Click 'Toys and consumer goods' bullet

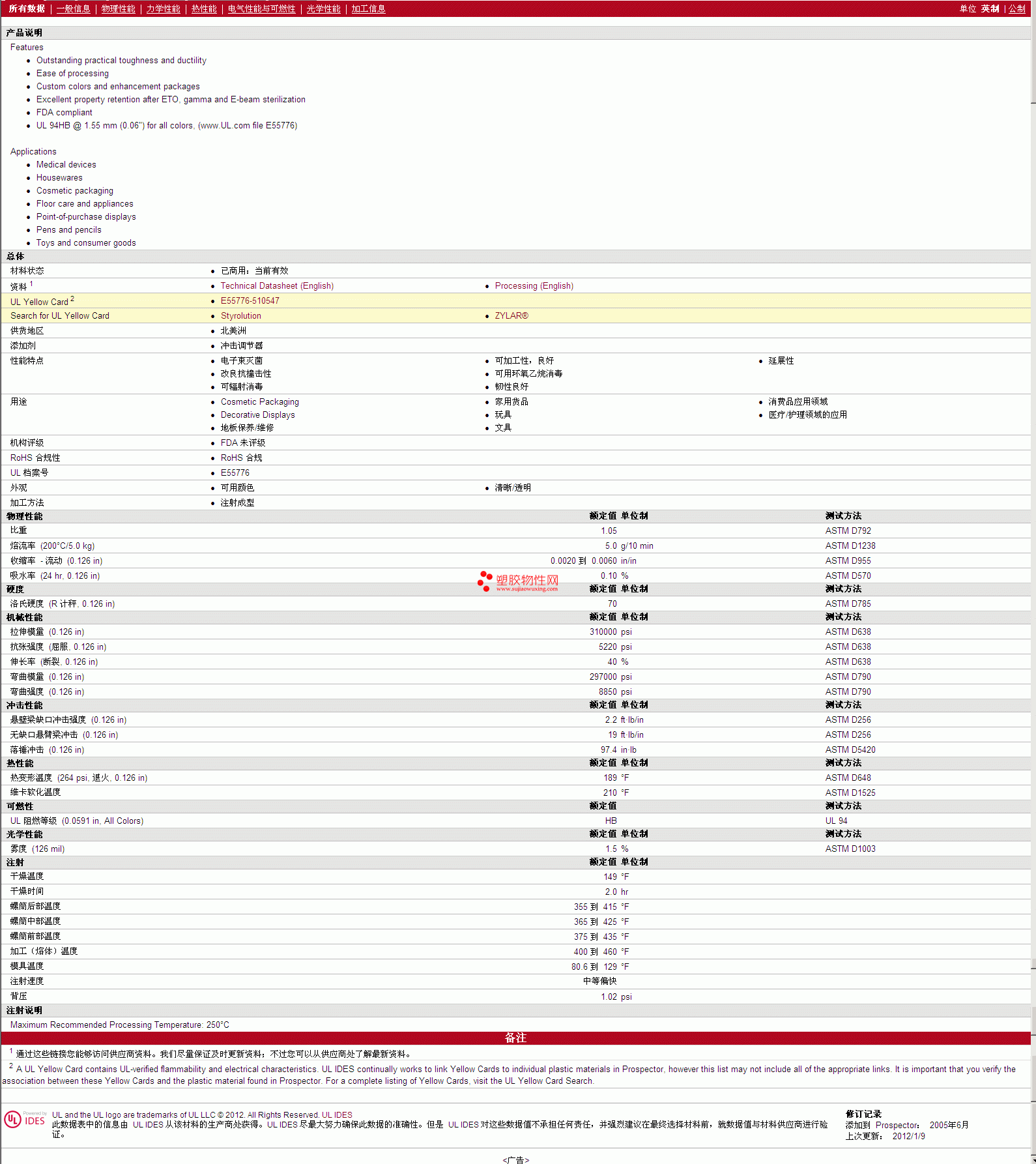click(x=86, y=243)
